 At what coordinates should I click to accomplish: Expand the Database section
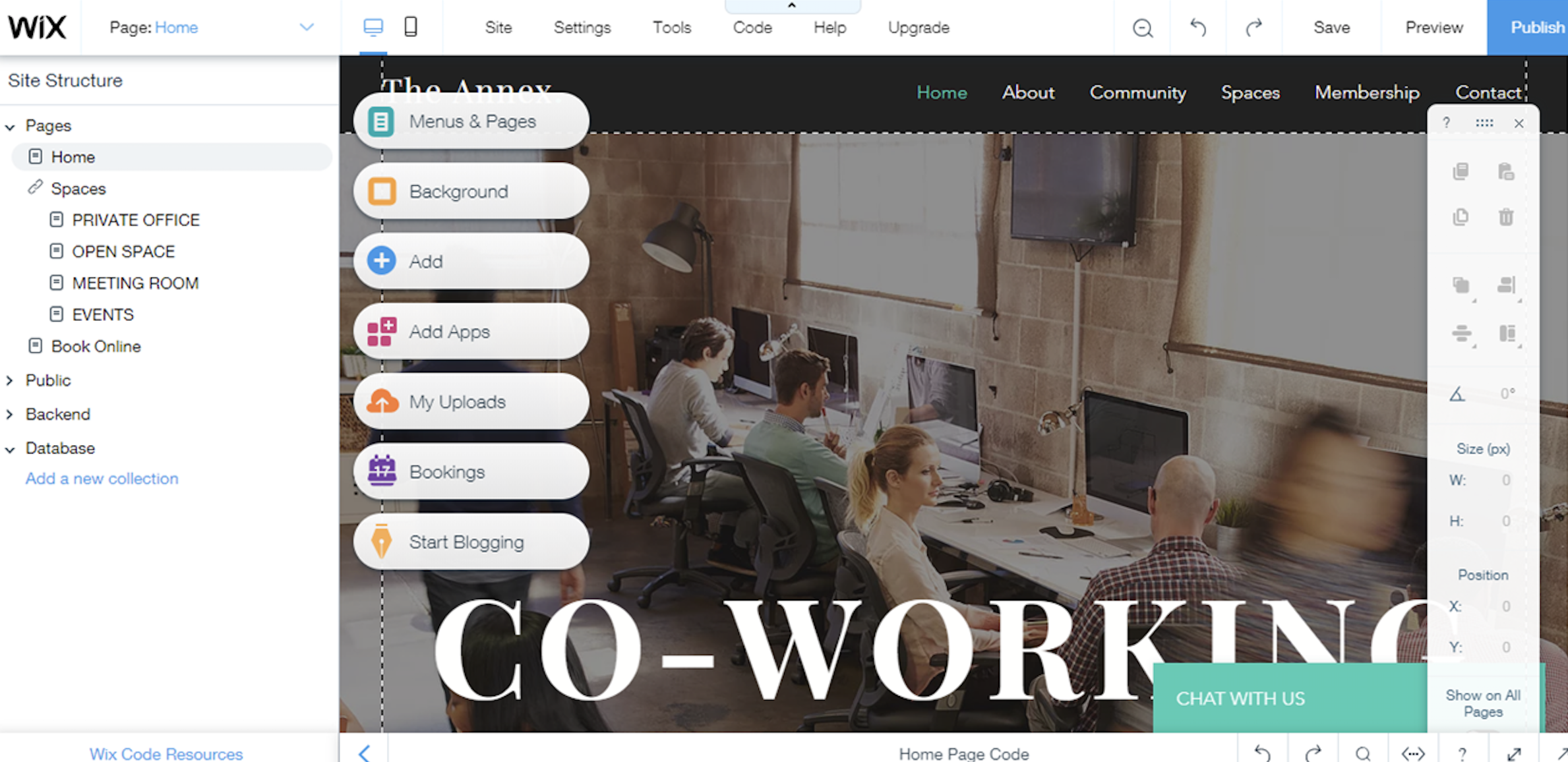pyautogui.click(x=11, y=448)
